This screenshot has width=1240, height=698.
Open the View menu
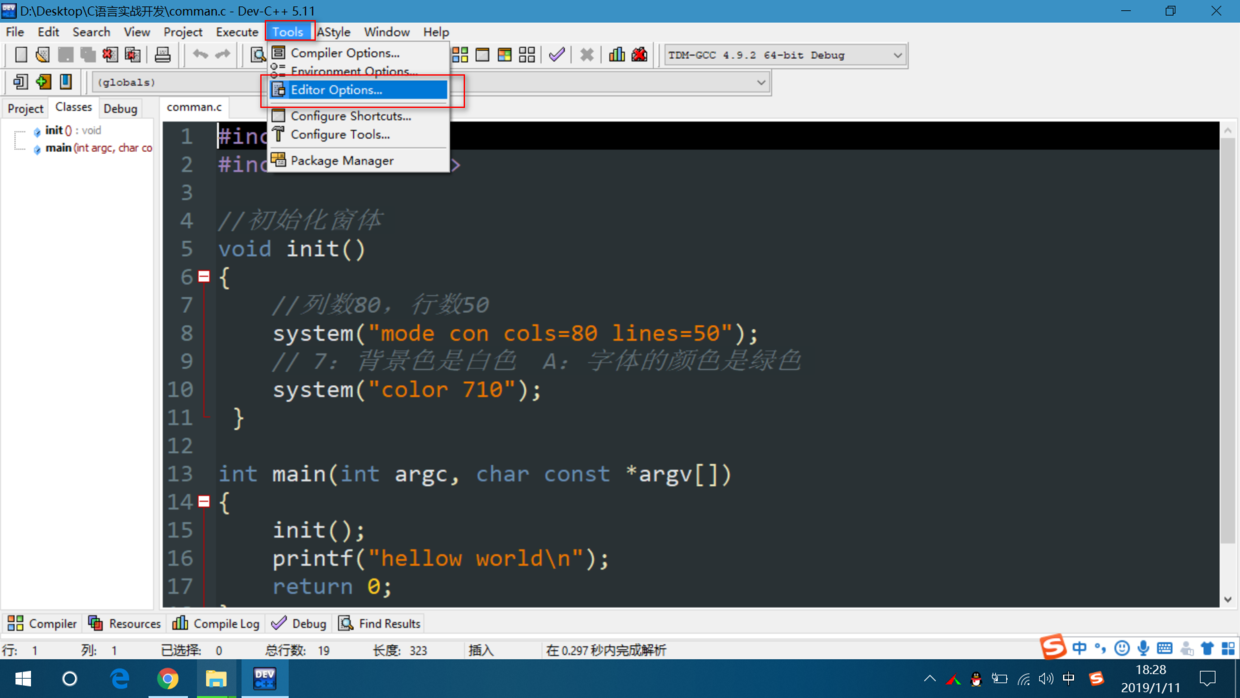(137, 32)
